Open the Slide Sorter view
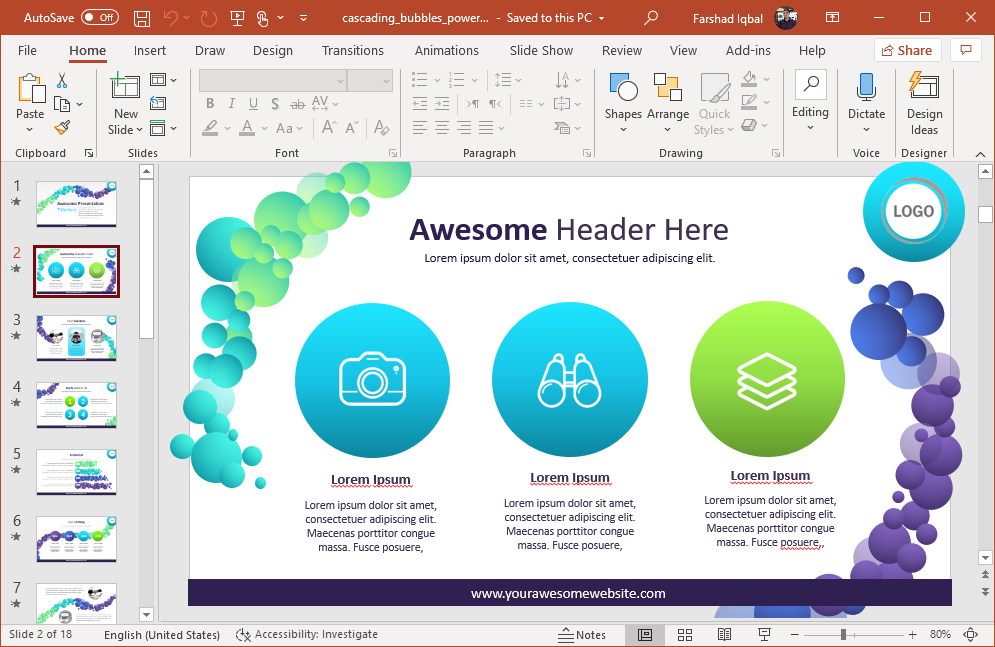 click(685, 635)
